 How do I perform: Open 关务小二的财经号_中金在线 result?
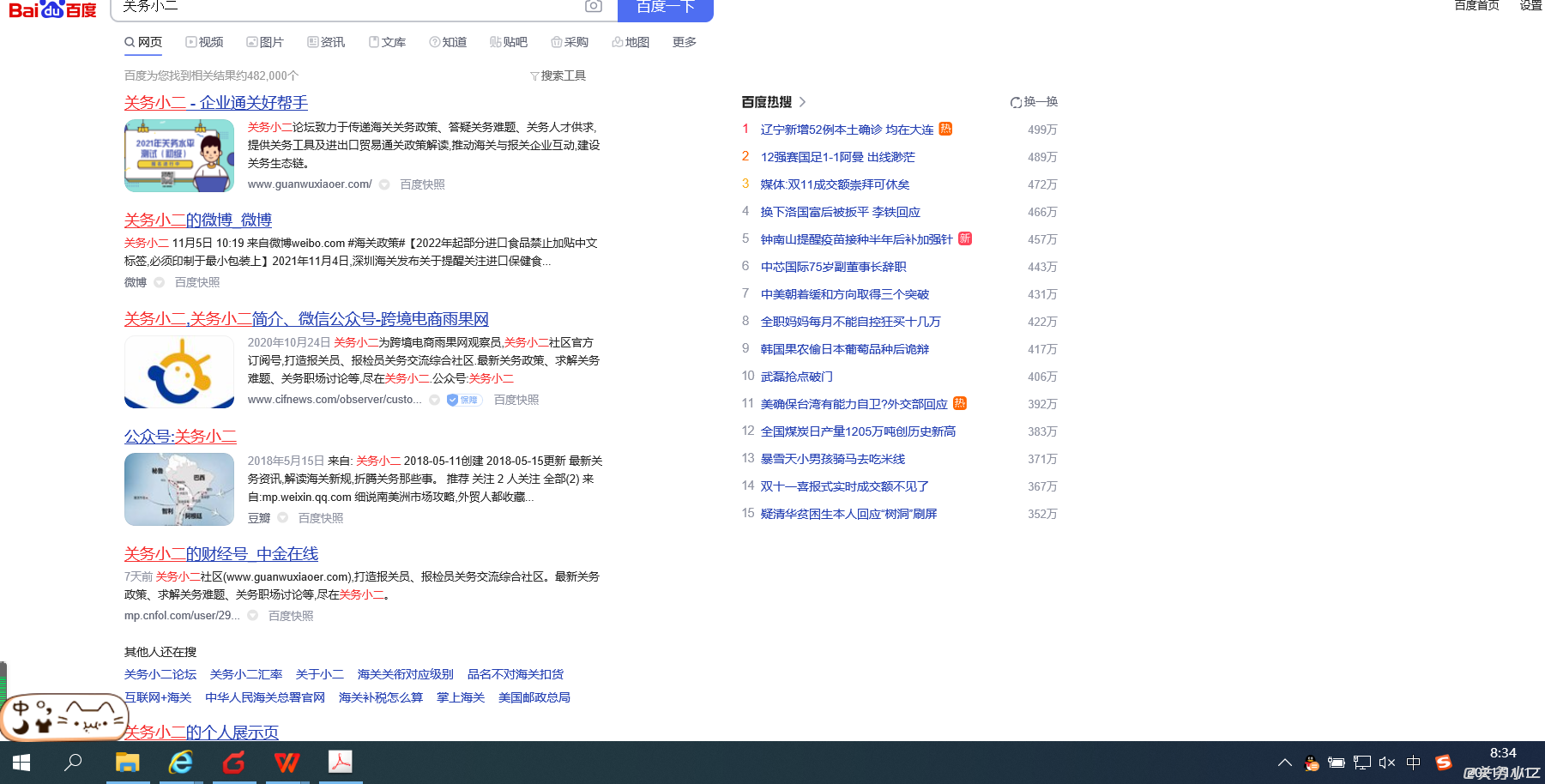point(221,554)
